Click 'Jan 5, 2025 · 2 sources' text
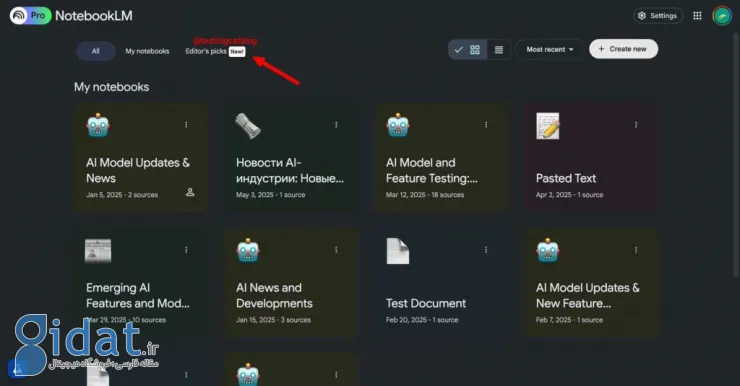 tap(122, 195)
